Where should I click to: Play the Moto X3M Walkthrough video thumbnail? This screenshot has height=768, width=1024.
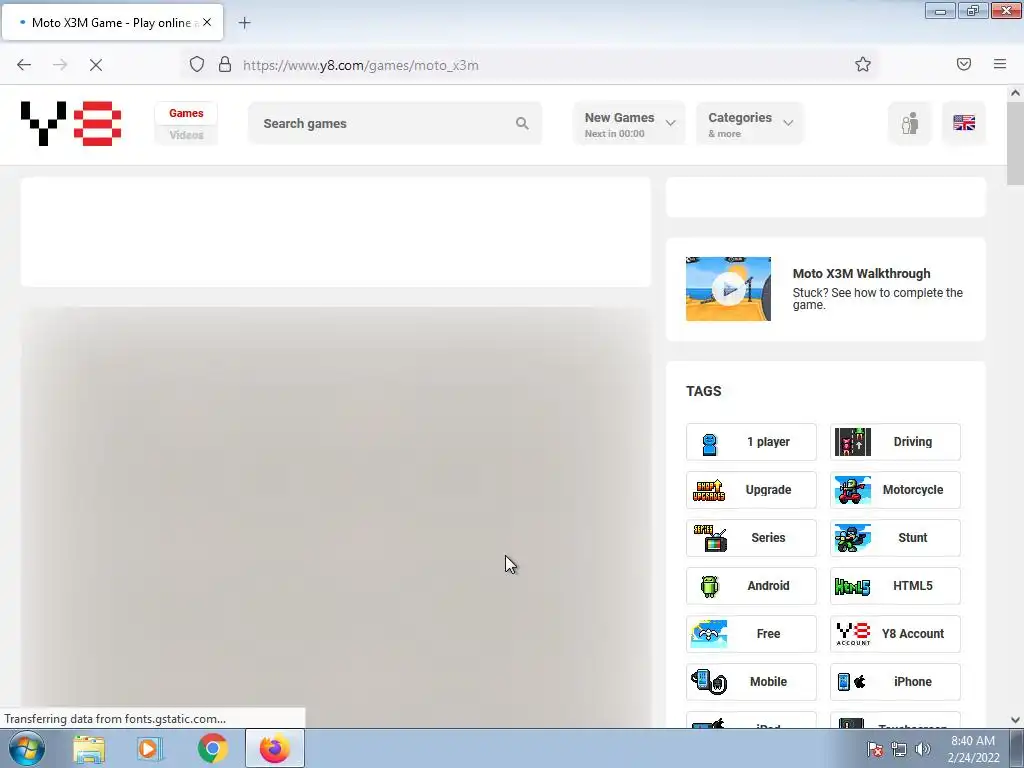coord(728,289)
